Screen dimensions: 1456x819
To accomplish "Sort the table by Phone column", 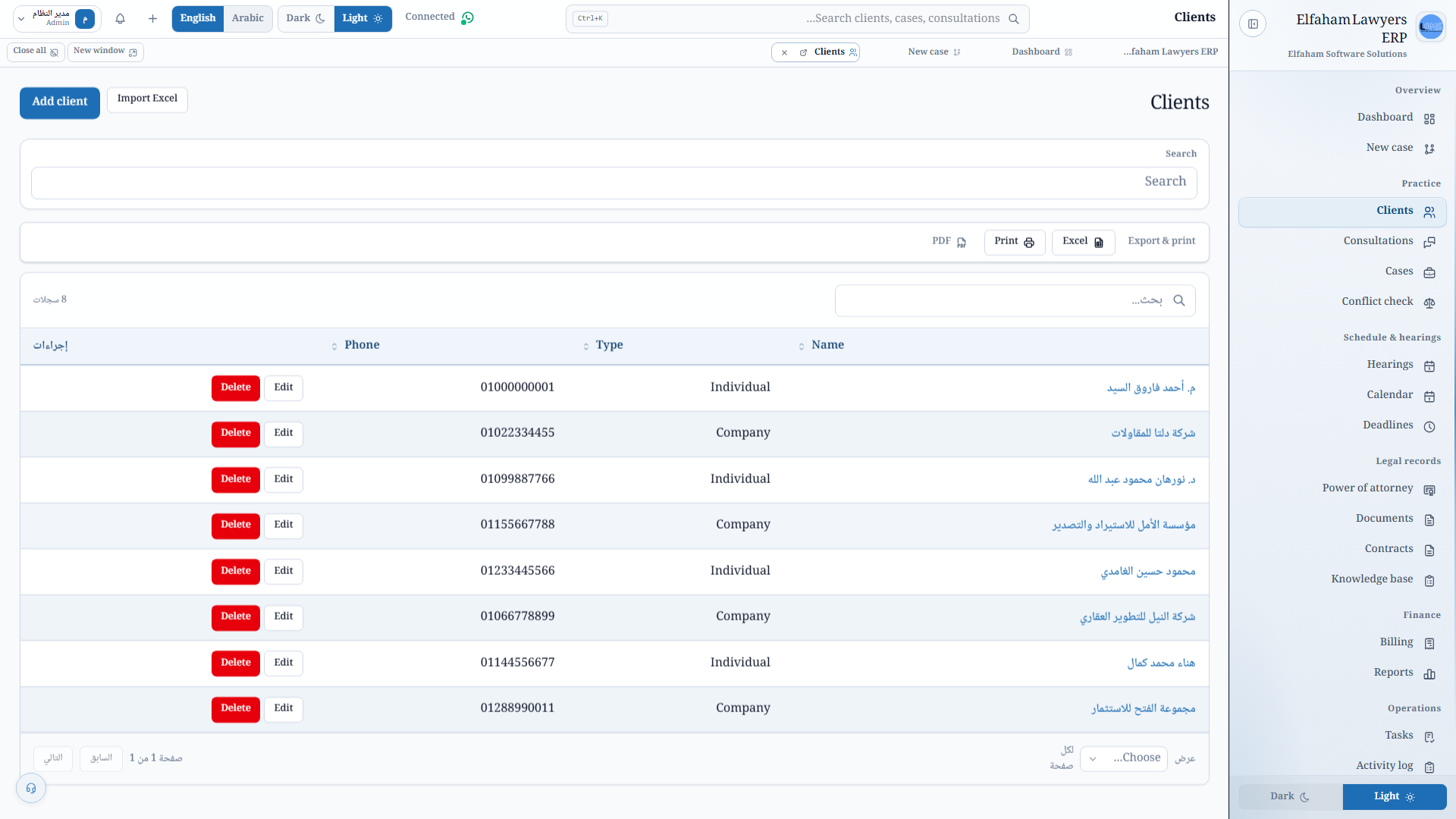I will tap(356, 346).
